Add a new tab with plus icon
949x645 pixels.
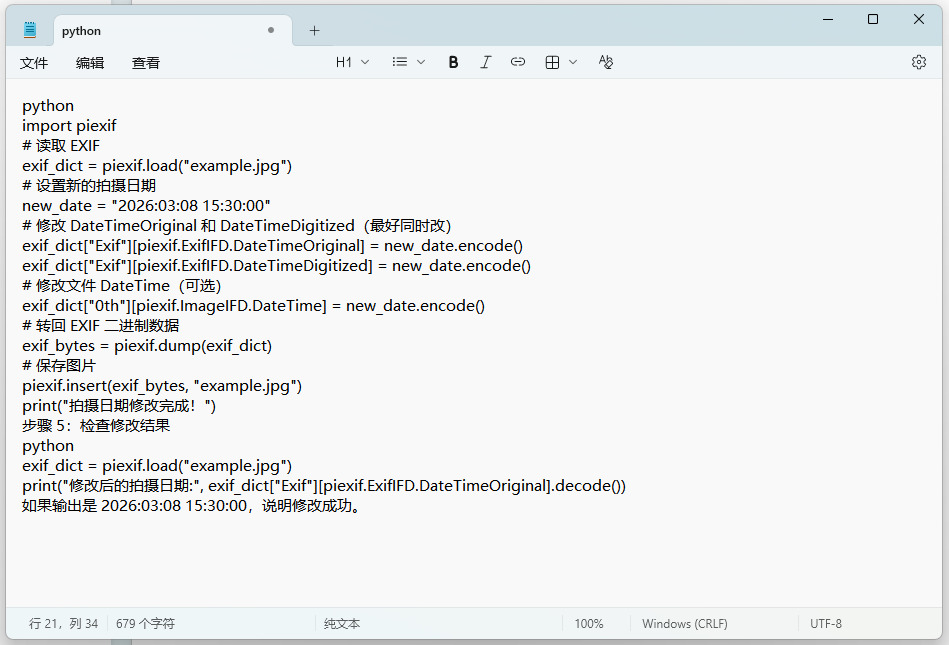314,31
